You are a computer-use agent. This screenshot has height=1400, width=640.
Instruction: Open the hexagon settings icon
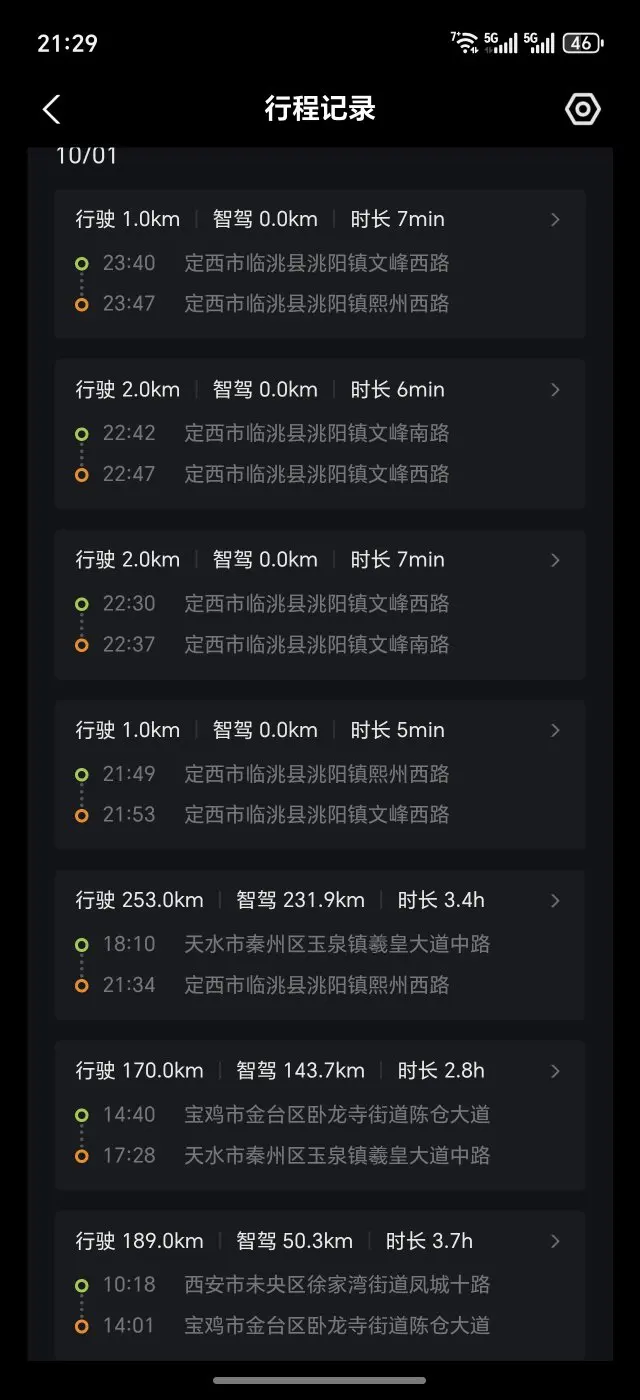pos(582,109)
